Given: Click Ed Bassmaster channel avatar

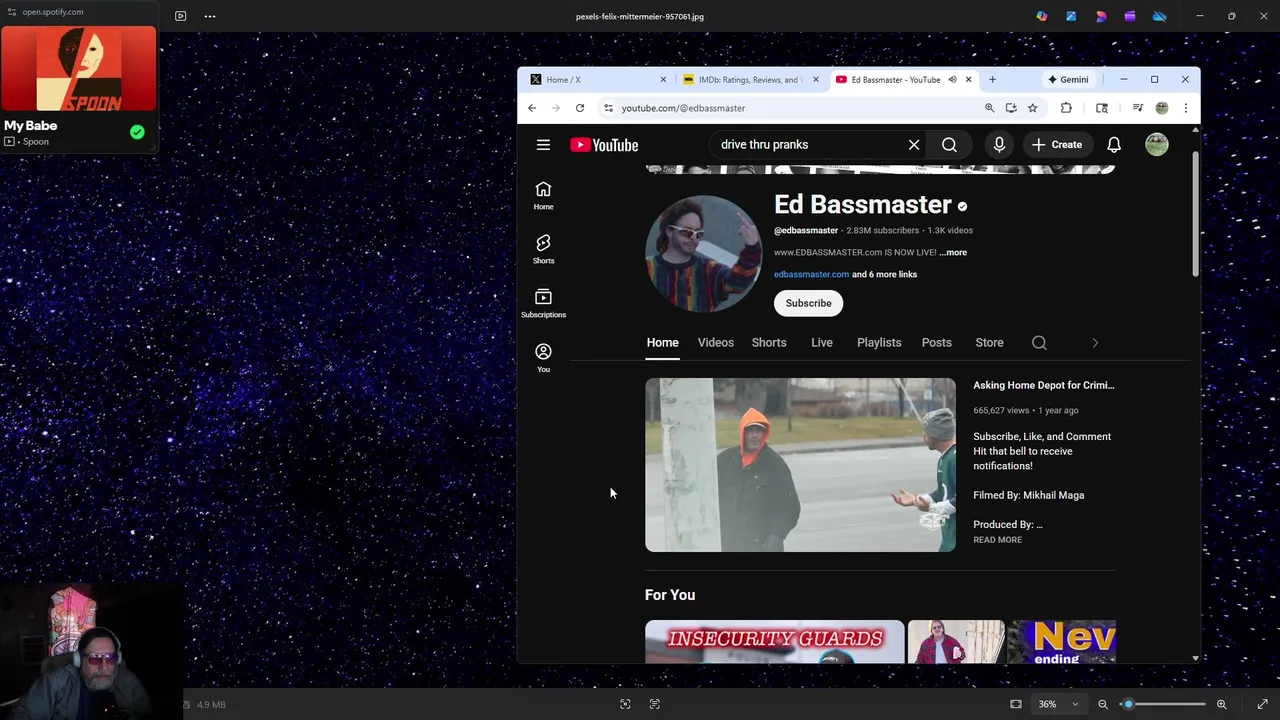Looking at the screenshot, I should click(x=703, y=254).
